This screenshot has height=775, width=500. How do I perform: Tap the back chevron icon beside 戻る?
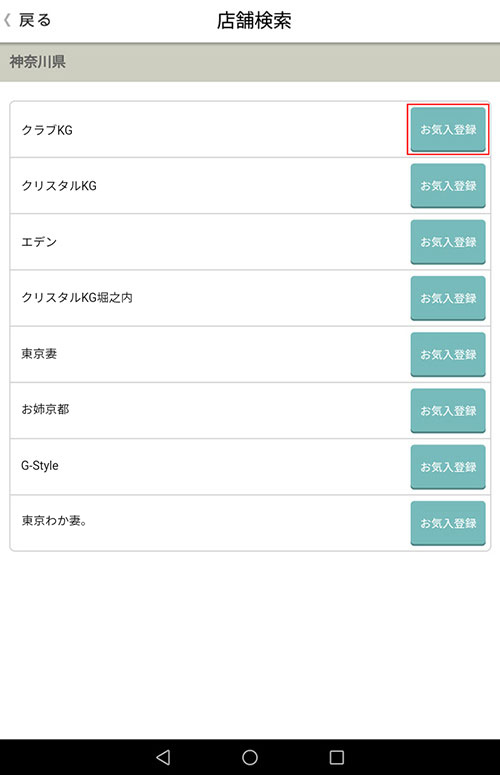click(7, 20)
